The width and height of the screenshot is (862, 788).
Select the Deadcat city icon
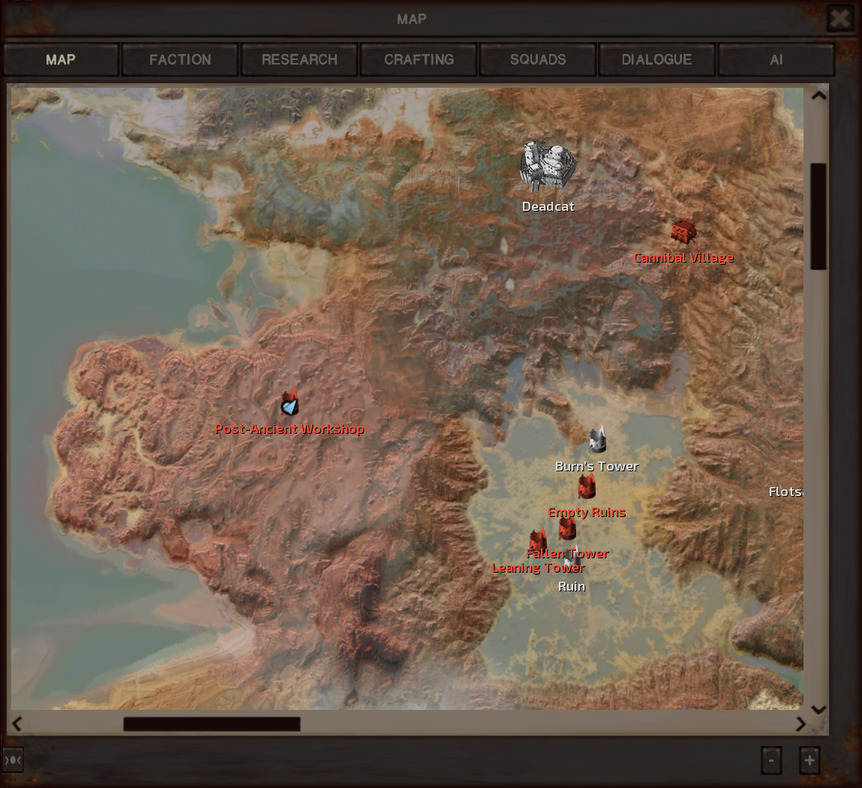click(548, 166)
